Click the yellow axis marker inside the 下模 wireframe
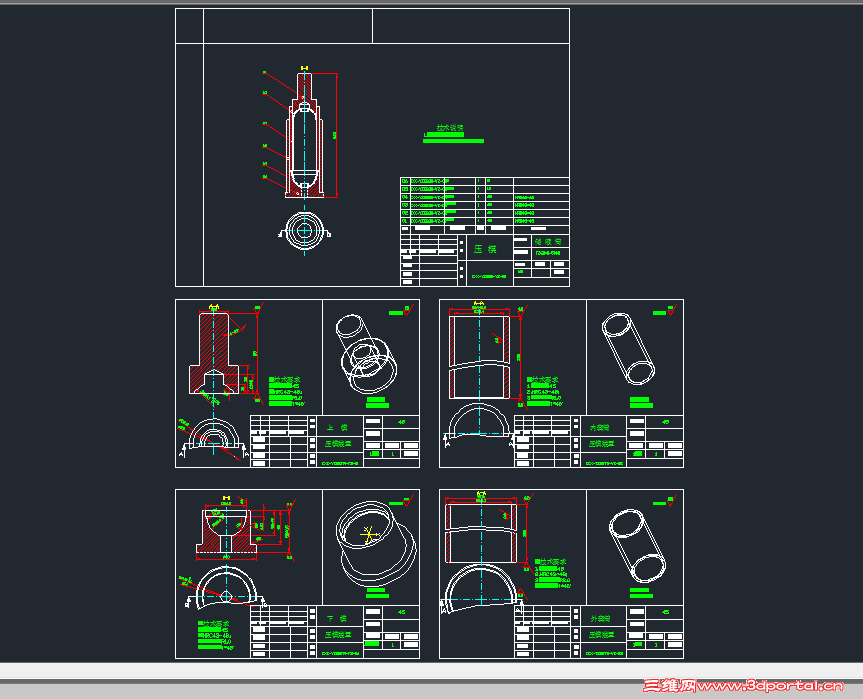Image resolution: width=863 pixels, height=699 pixels. (x=369, y=534)
